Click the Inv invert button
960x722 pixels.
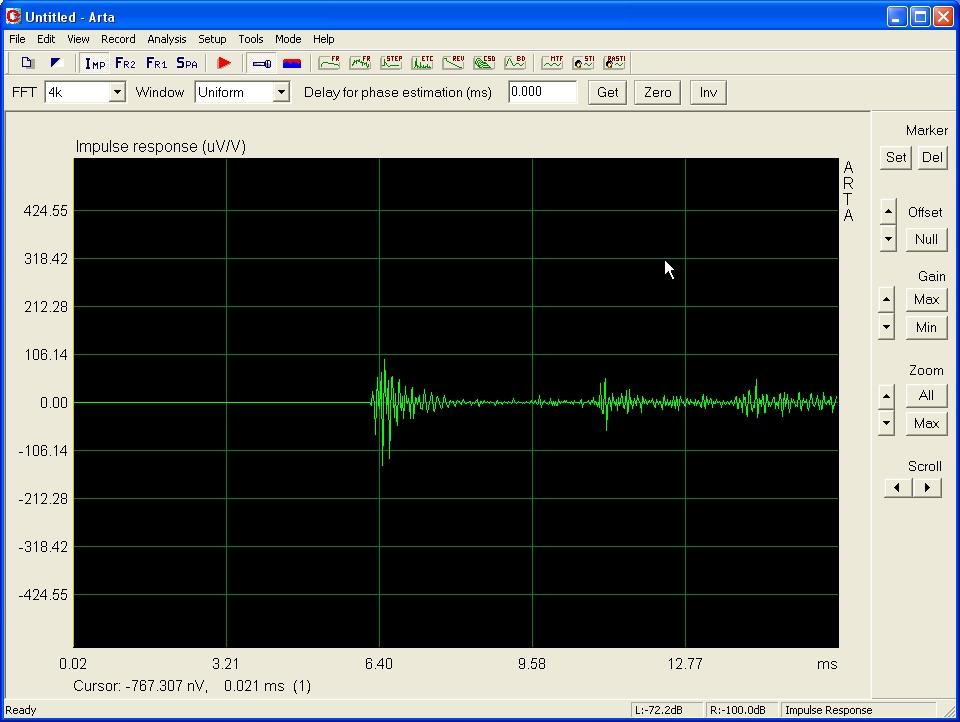[x=708, y=92]
